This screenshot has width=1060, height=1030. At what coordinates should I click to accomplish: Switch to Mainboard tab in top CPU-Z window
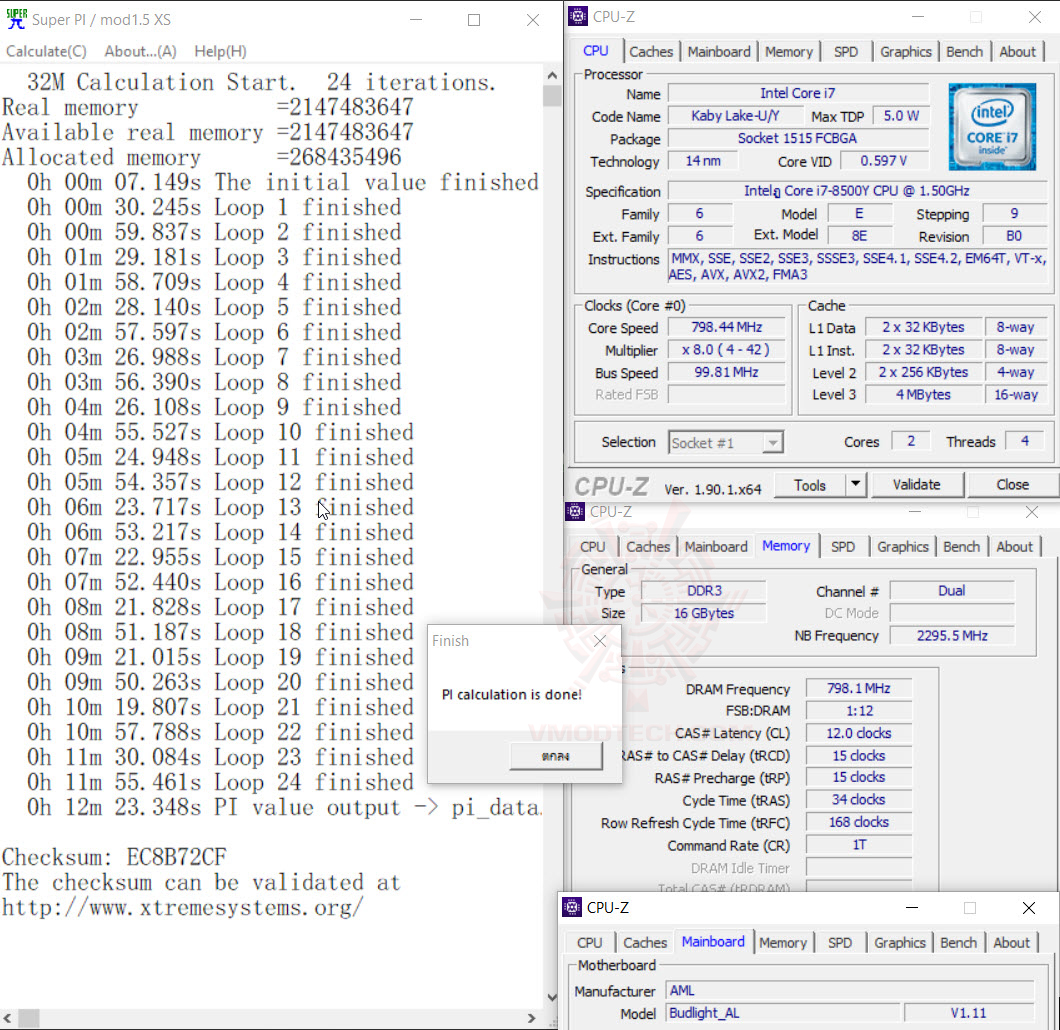pyautogui.click(x=719, y=52)
